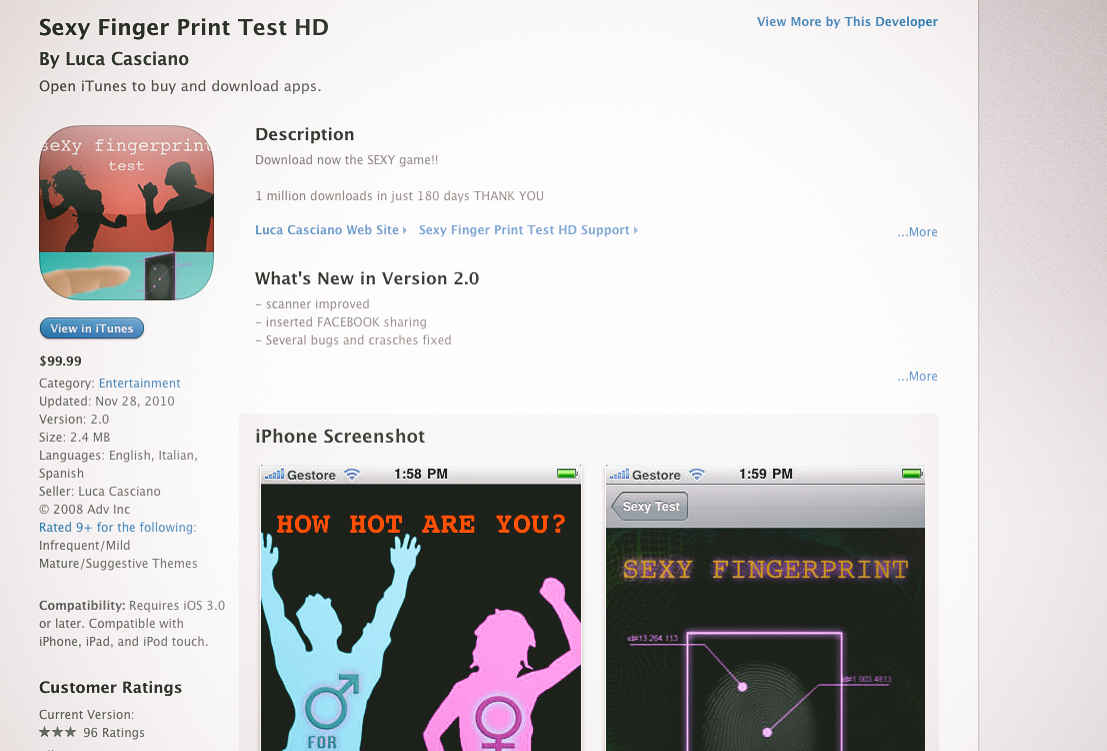Click '– inserted FACEBOOK sharing'

click(x=341, y=322)
